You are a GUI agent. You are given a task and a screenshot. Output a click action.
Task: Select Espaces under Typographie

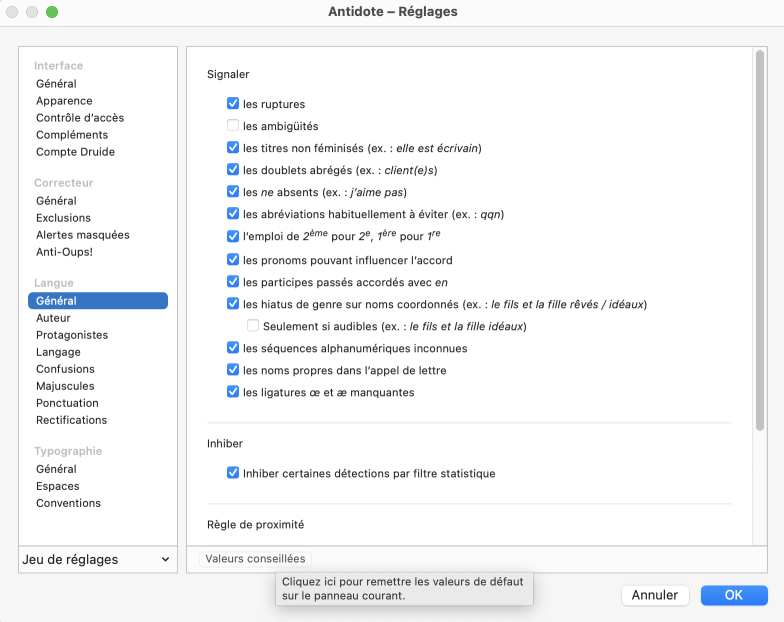click(x=57, y=486)
